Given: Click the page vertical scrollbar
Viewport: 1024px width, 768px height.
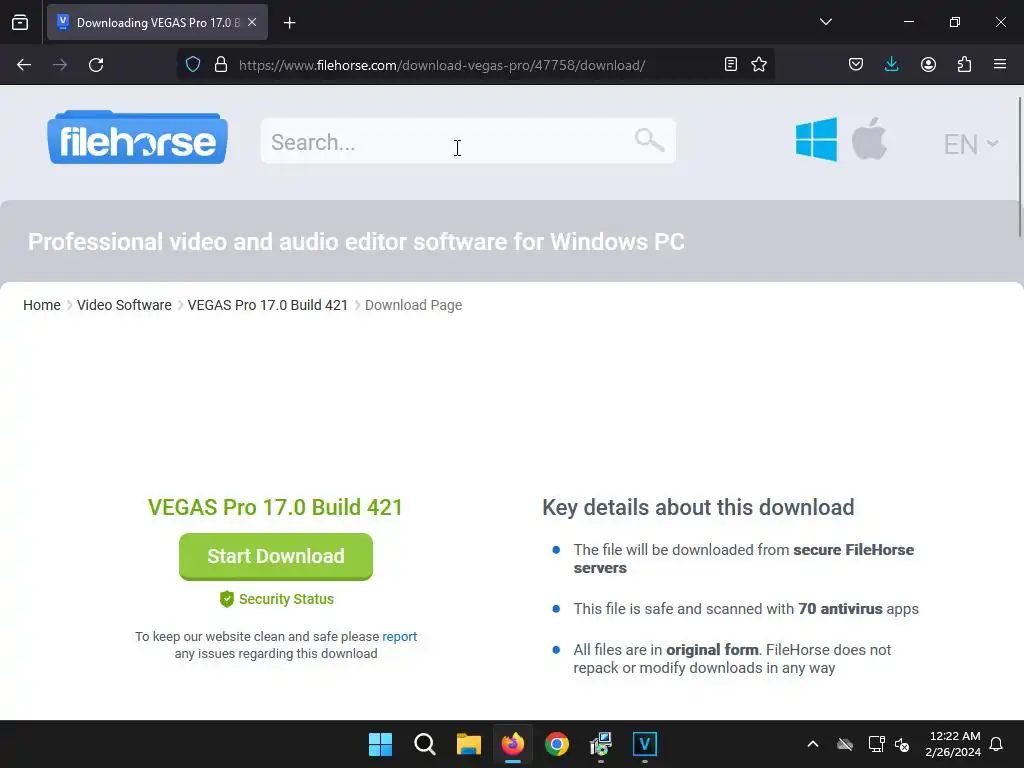Looking at the screenshot, I should pos(1019,167).
